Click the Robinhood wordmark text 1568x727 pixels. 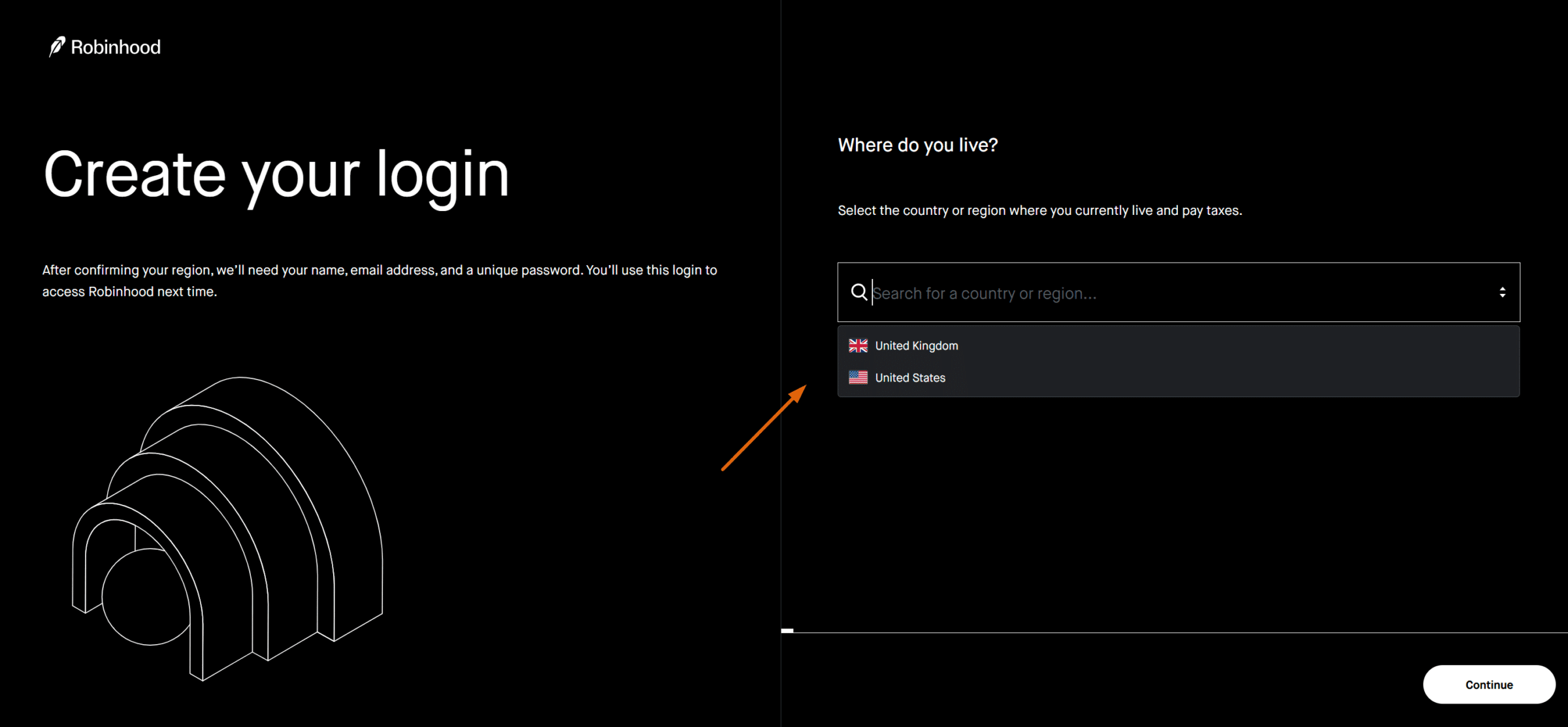[116, 47]
